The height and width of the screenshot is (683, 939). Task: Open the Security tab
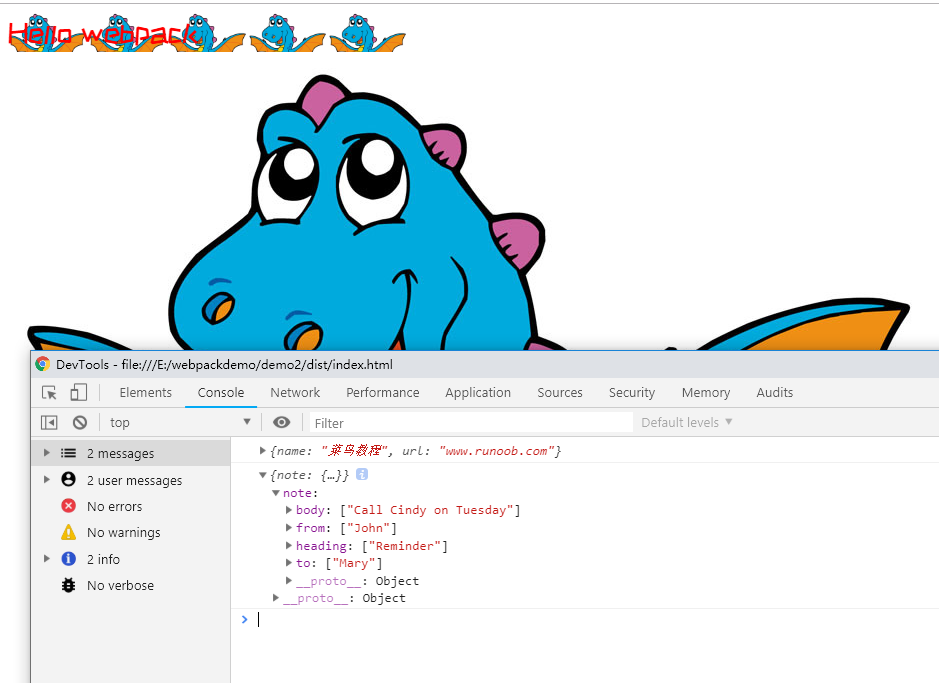632,393
